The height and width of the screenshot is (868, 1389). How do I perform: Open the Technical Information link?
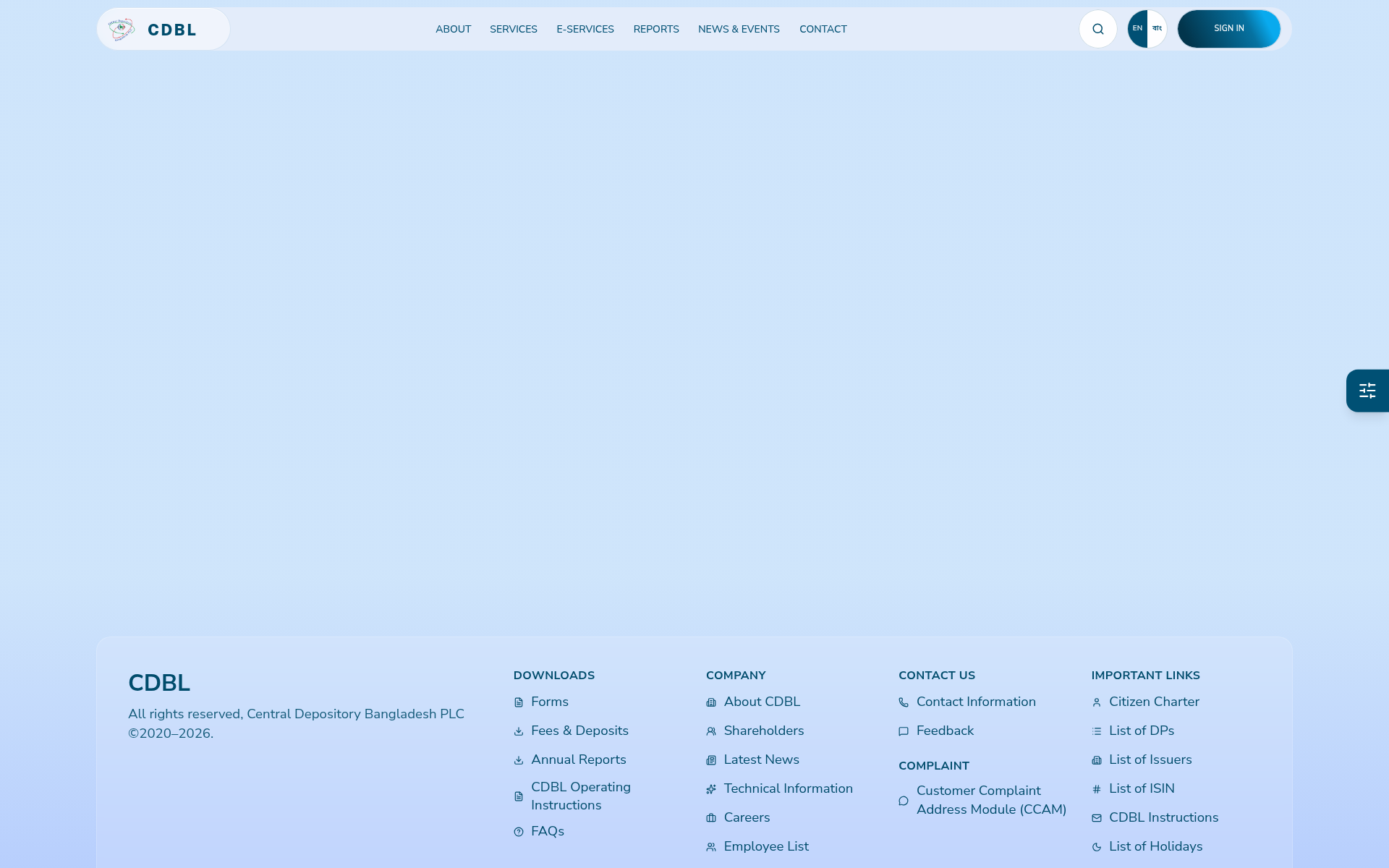(789, 788)
